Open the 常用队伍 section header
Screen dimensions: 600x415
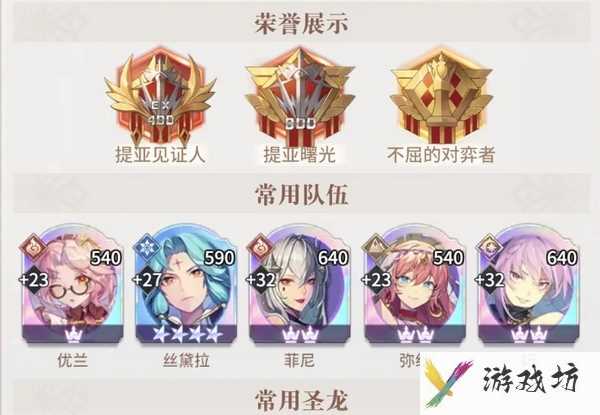pyautogui.click(x=301, y=194)
